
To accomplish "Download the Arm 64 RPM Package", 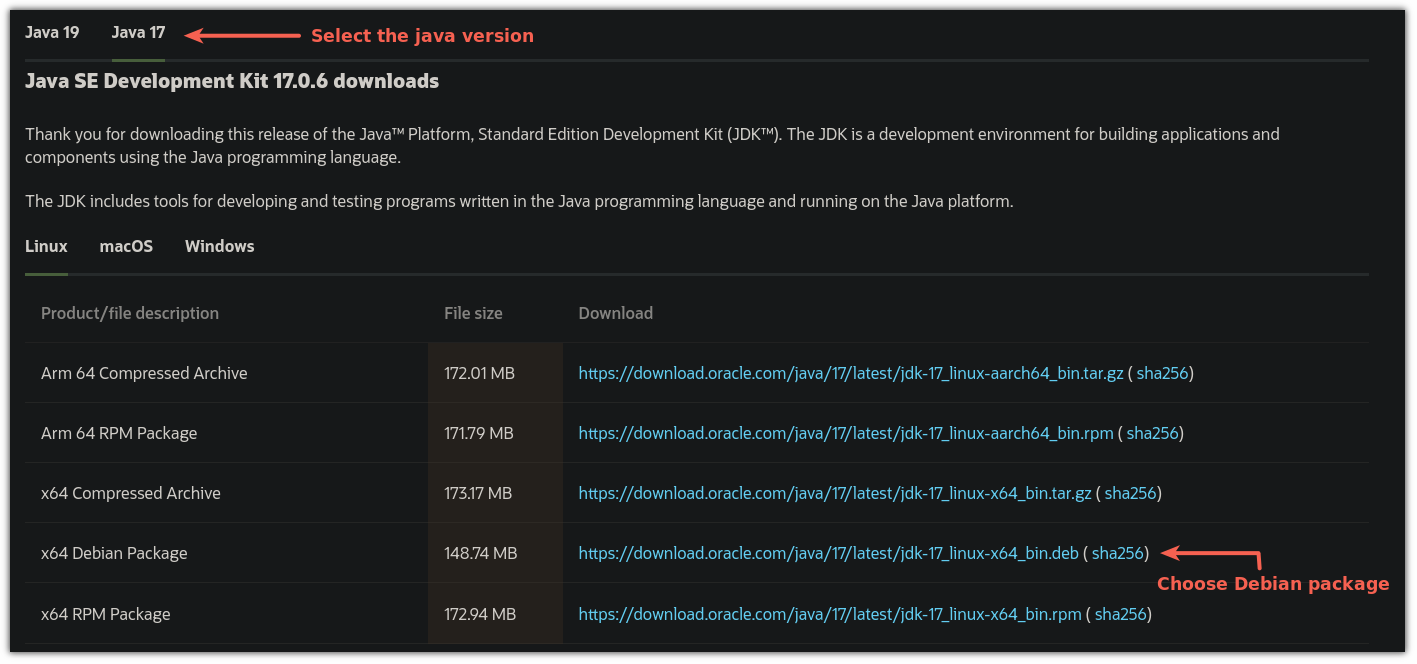I will click(844, 432).
